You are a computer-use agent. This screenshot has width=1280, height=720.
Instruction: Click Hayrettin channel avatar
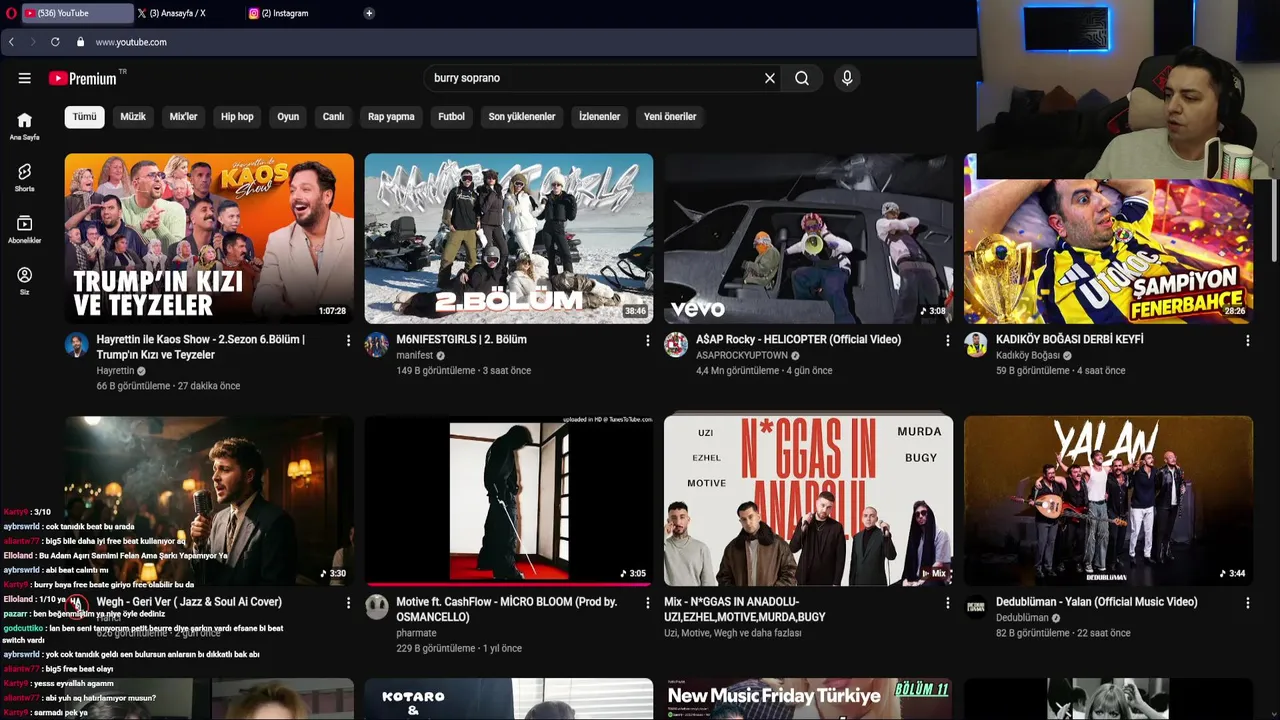pyautogui.click(x=77, y=345)
